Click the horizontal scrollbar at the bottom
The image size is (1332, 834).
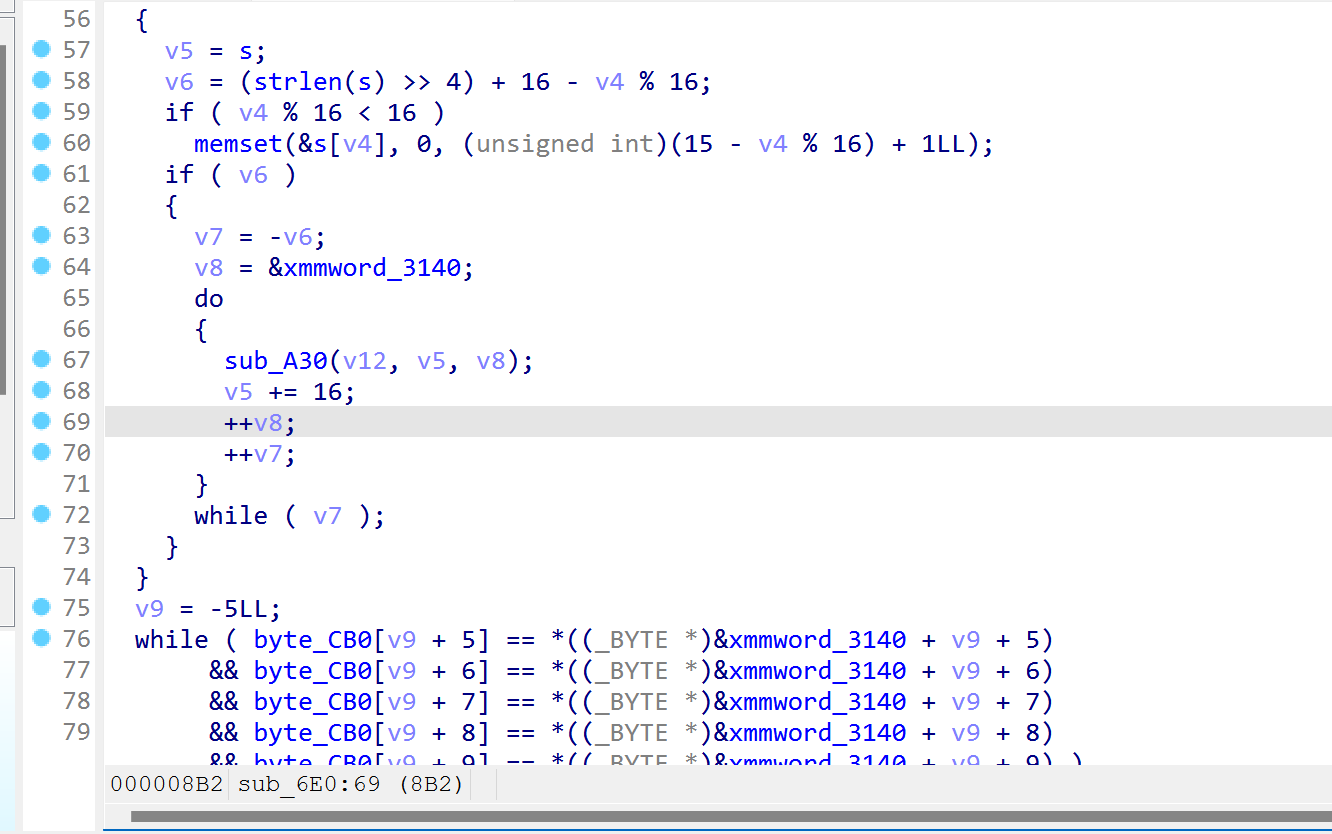[700, 817]
